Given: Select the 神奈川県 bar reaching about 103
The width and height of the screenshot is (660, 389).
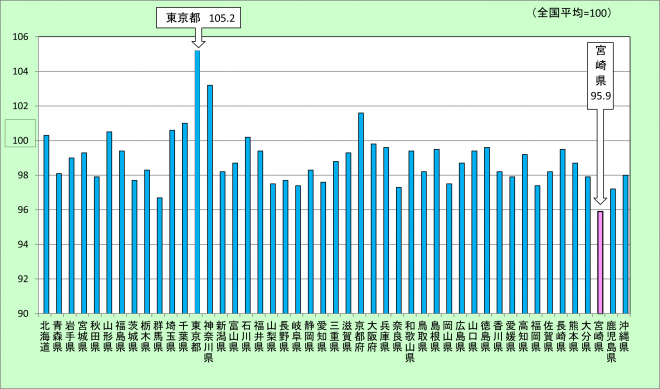Looking at the screenshot, I should click(x=210, y=199).
